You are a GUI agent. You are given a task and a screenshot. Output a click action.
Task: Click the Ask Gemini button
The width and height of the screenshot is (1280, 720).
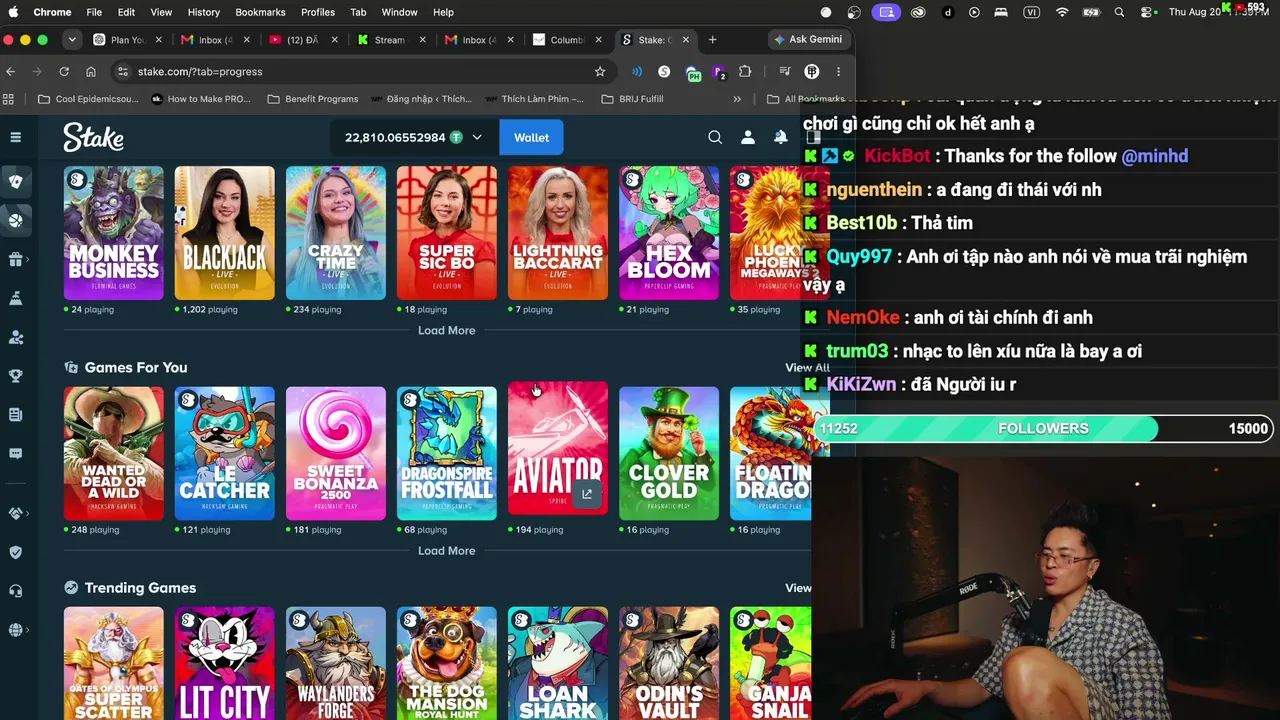click(x=809, y=39)
